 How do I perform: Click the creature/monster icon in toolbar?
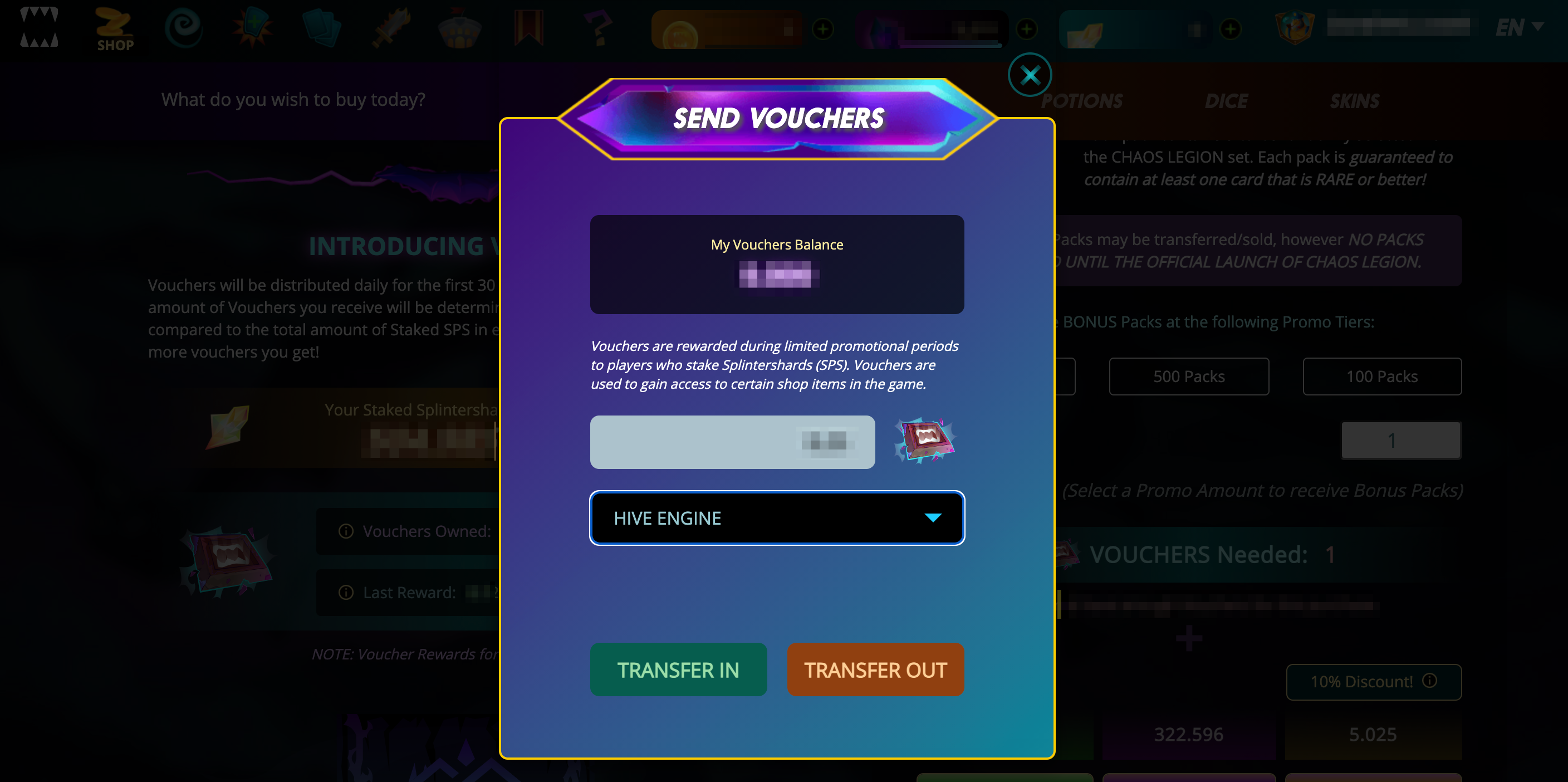(40, 28)
